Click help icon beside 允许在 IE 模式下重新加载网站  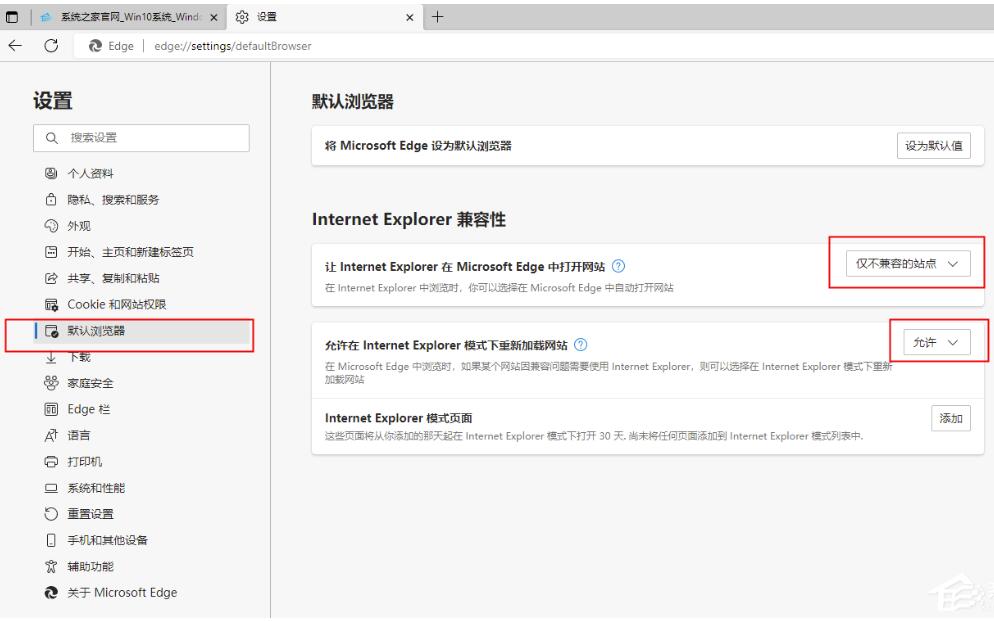(580, 345)
